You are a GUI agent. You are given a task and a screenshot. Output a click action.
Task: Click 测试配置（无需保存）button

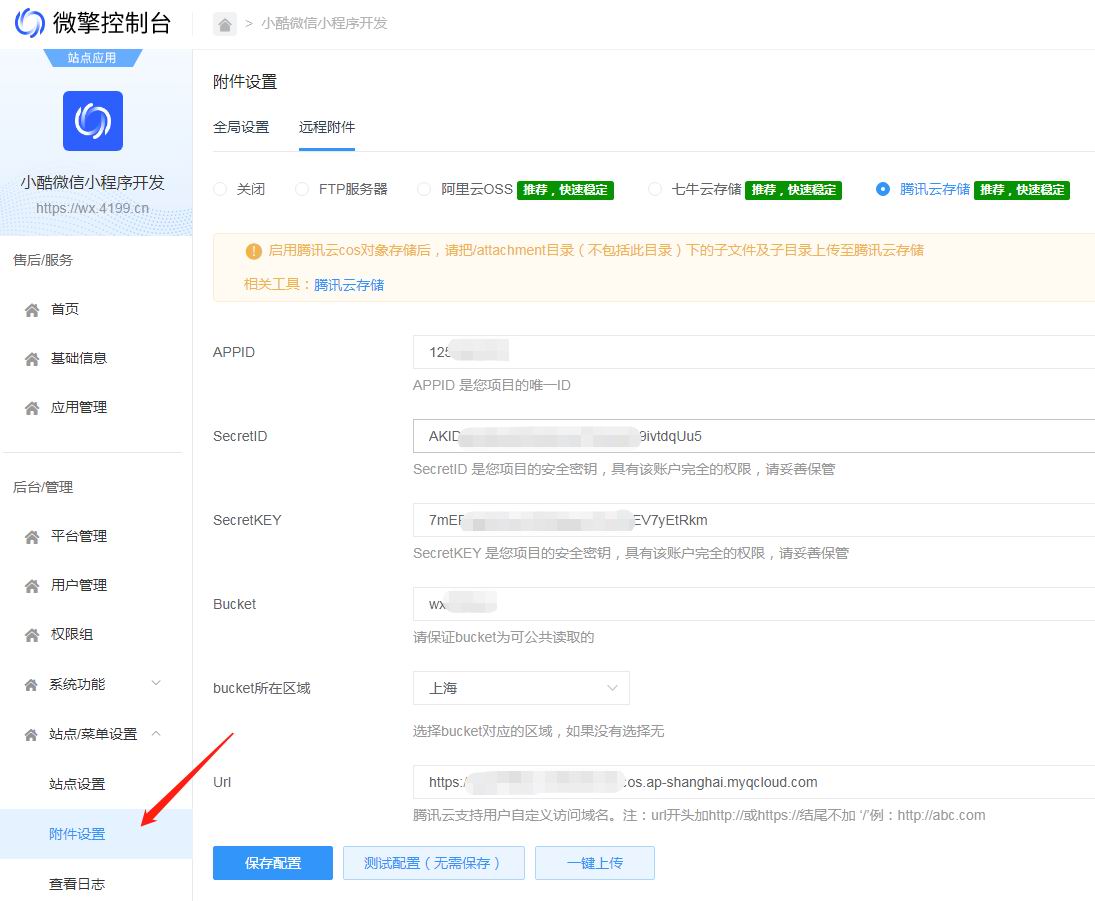(x=434, y=863)
